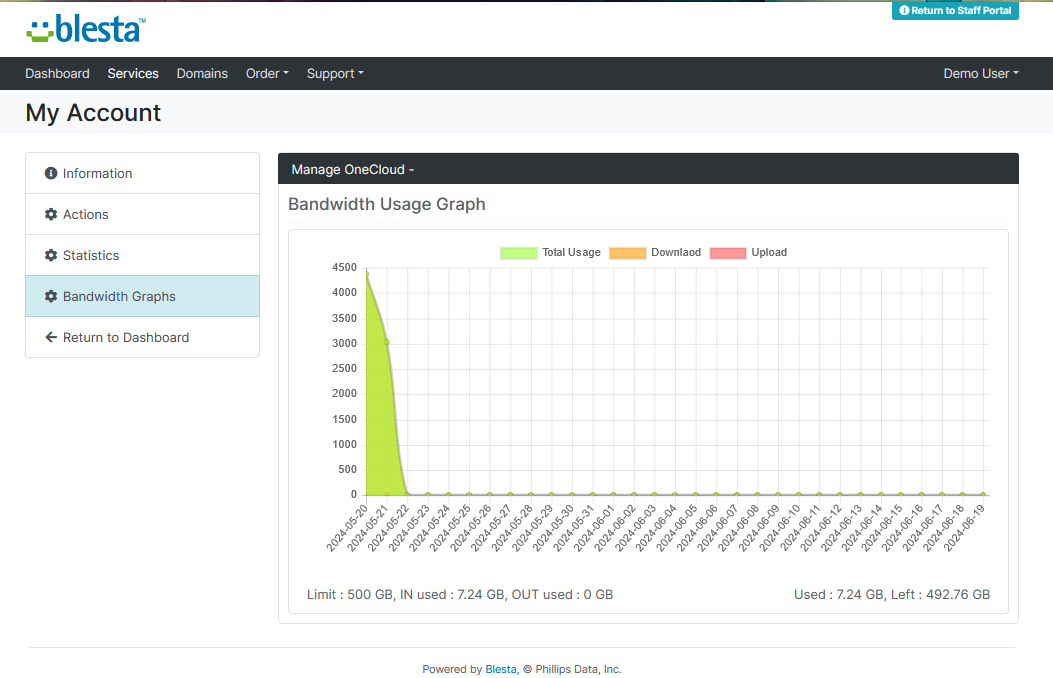Click the 'Phillips Data, Inc.' footer text
Image resolution: width=1053 pixels, height=678 pixels.
point(578,669)
